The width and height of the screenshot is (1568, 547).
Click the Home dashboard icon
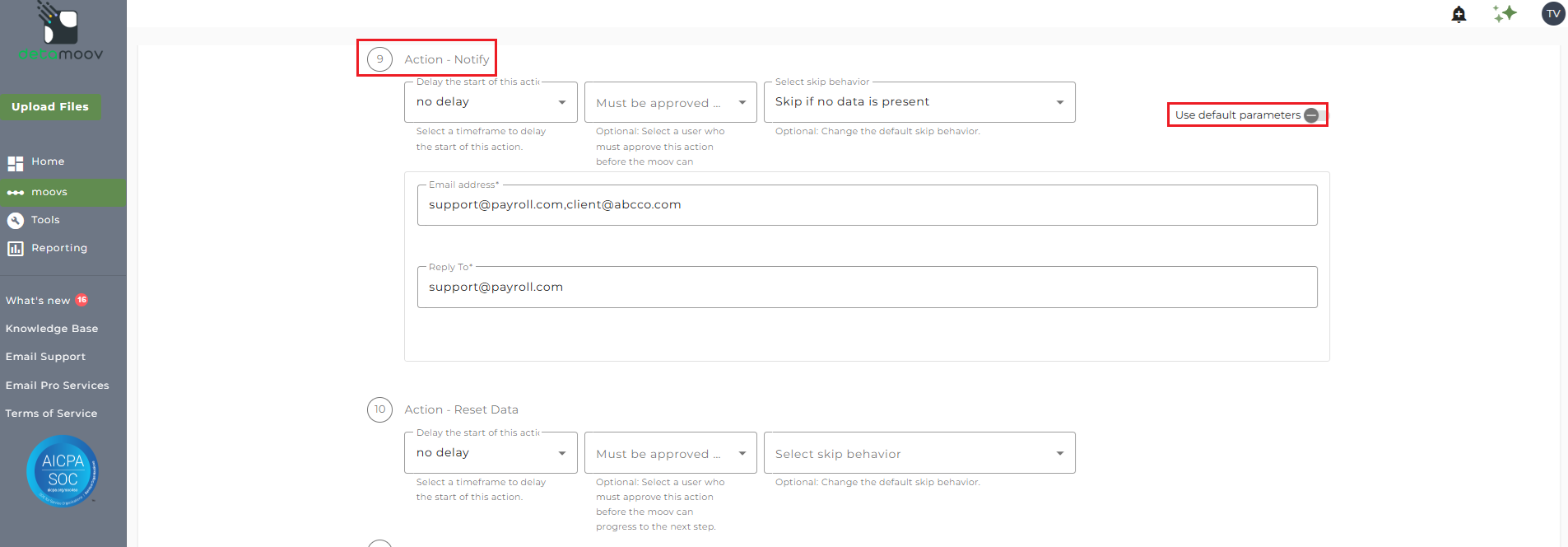pos(15,163)
